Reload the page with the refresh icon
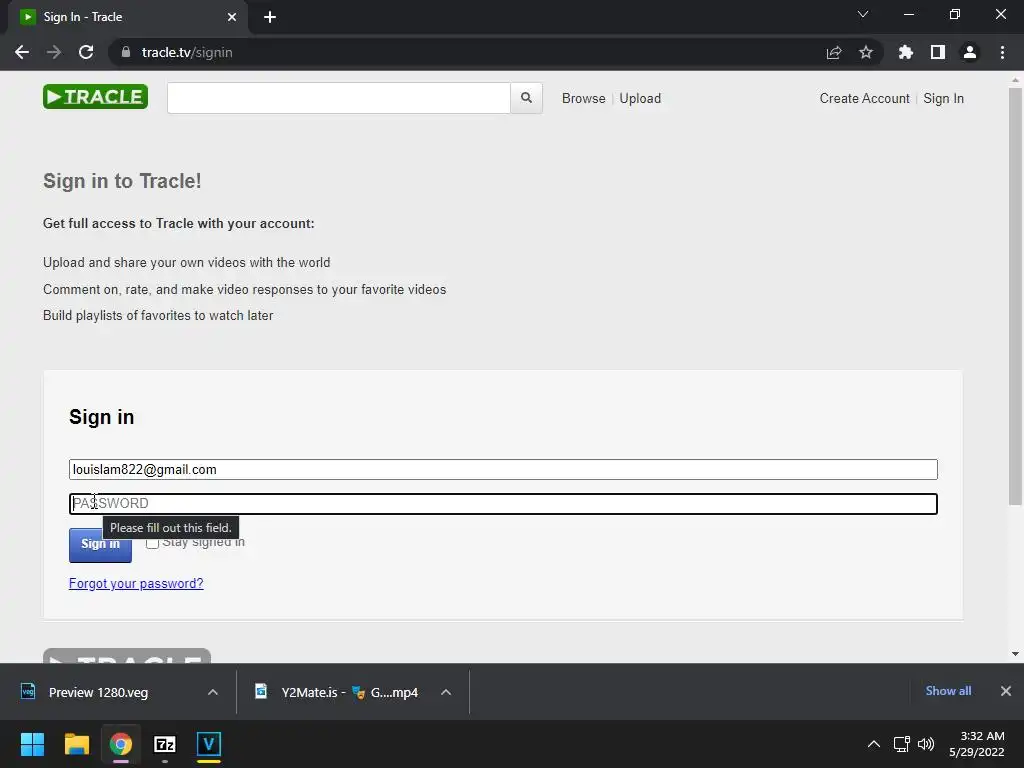The image size is (1024, 768). coord(86,52)
